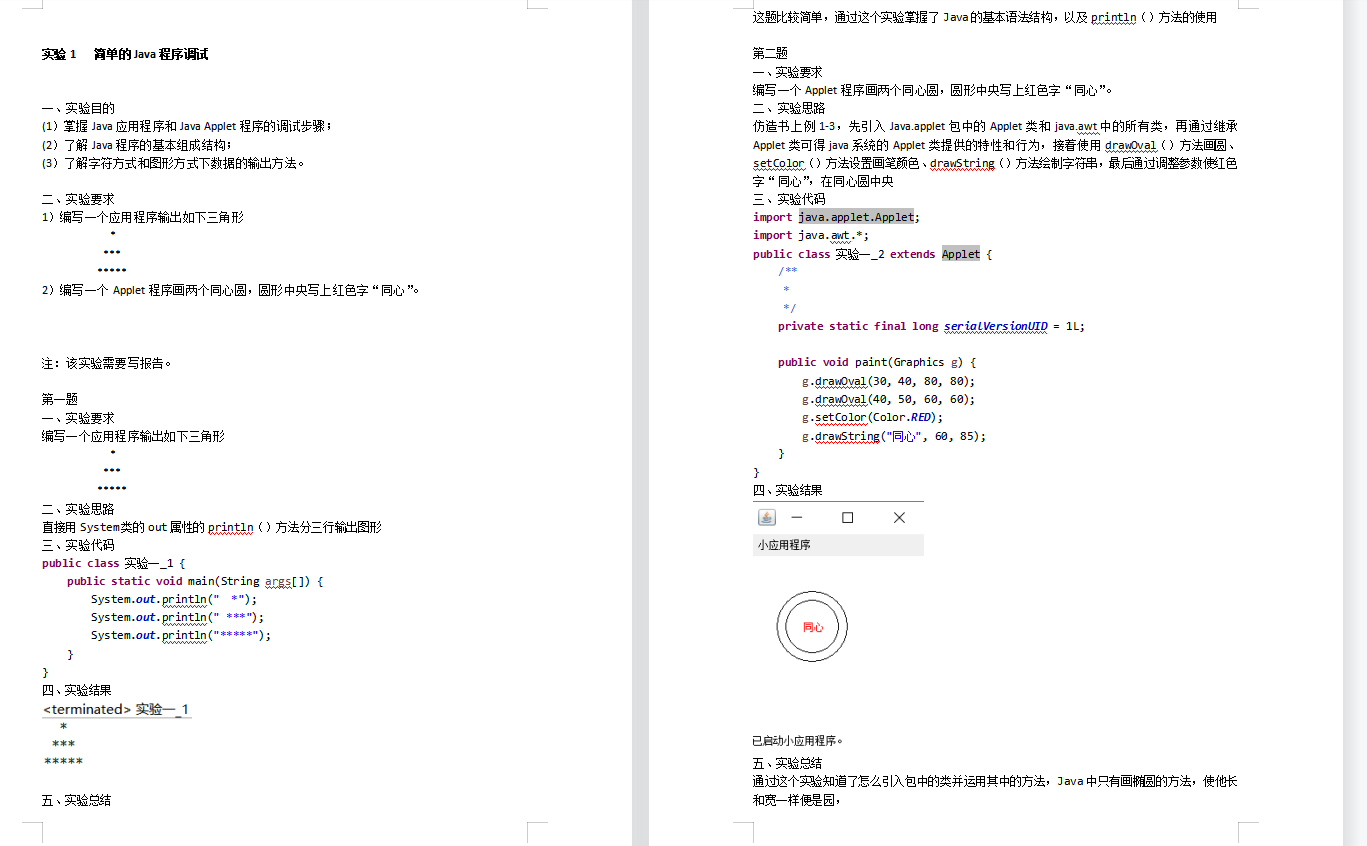Click the X icon in the embedded applet window
Image resolution: width=1367 pixels, height=846 pixels.
point(899,517)
